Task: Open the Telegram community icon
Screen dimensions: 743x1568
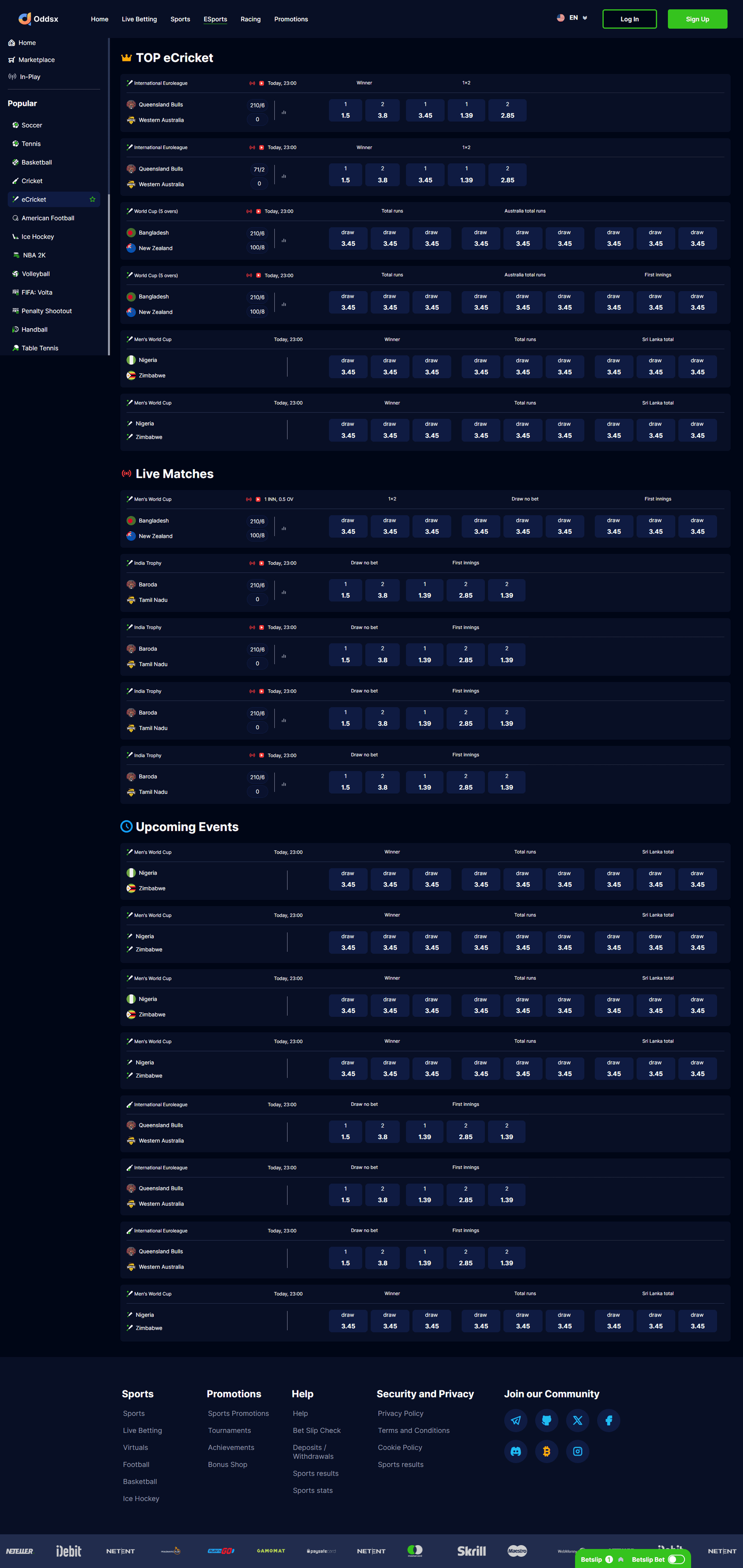Action: [515, 1420]
